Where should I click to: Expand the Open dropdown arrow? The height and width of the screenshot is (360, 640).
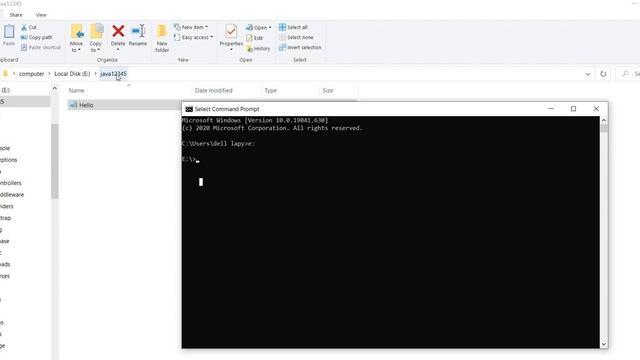(x=270, y=27)
